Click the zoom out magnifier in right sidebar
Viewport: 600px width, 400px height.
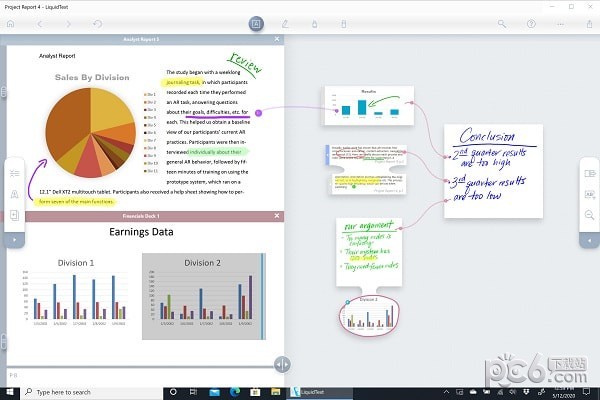[590, 215]
